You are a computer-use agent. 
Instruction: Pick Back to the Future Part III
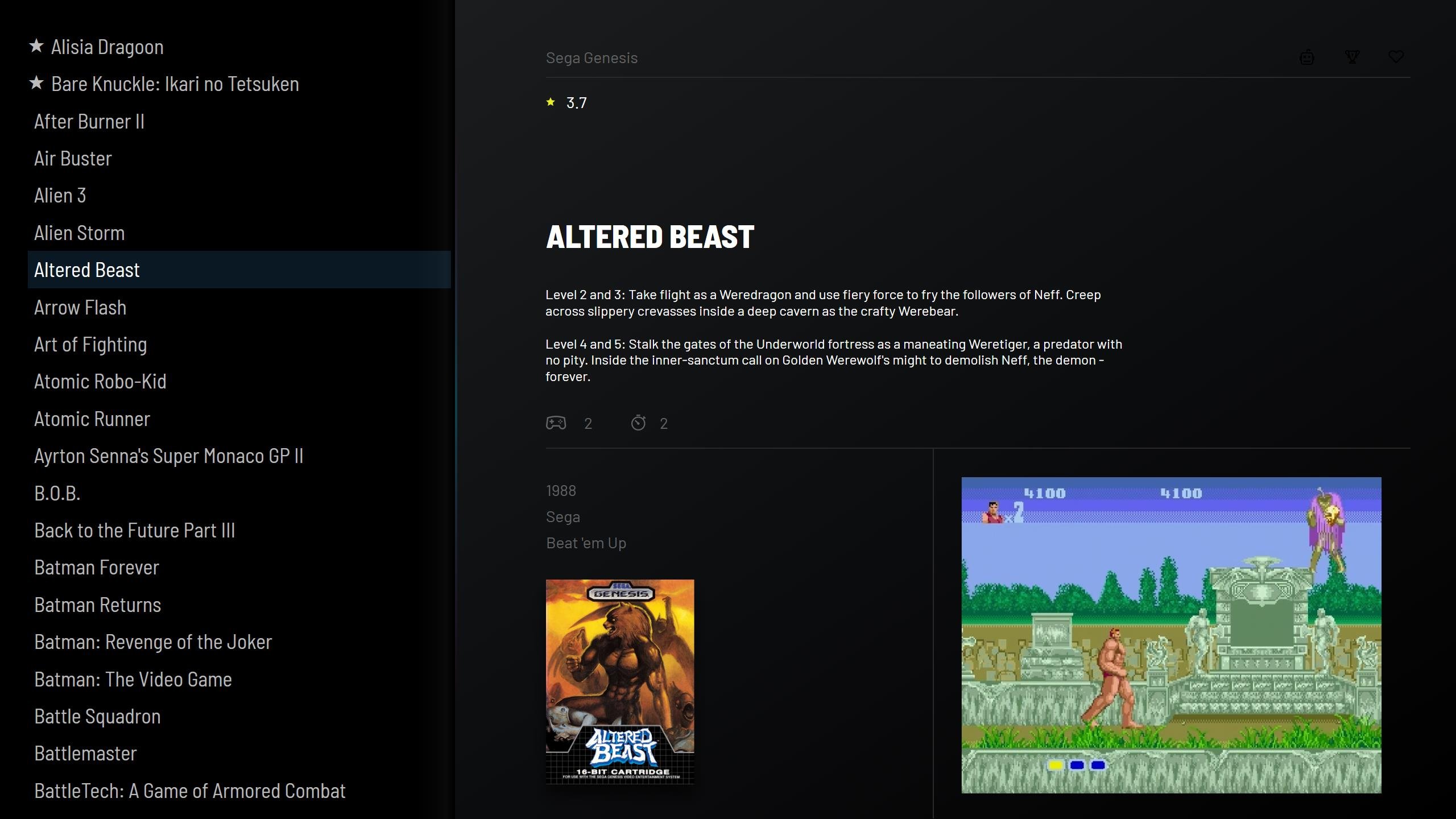point(135,530)
